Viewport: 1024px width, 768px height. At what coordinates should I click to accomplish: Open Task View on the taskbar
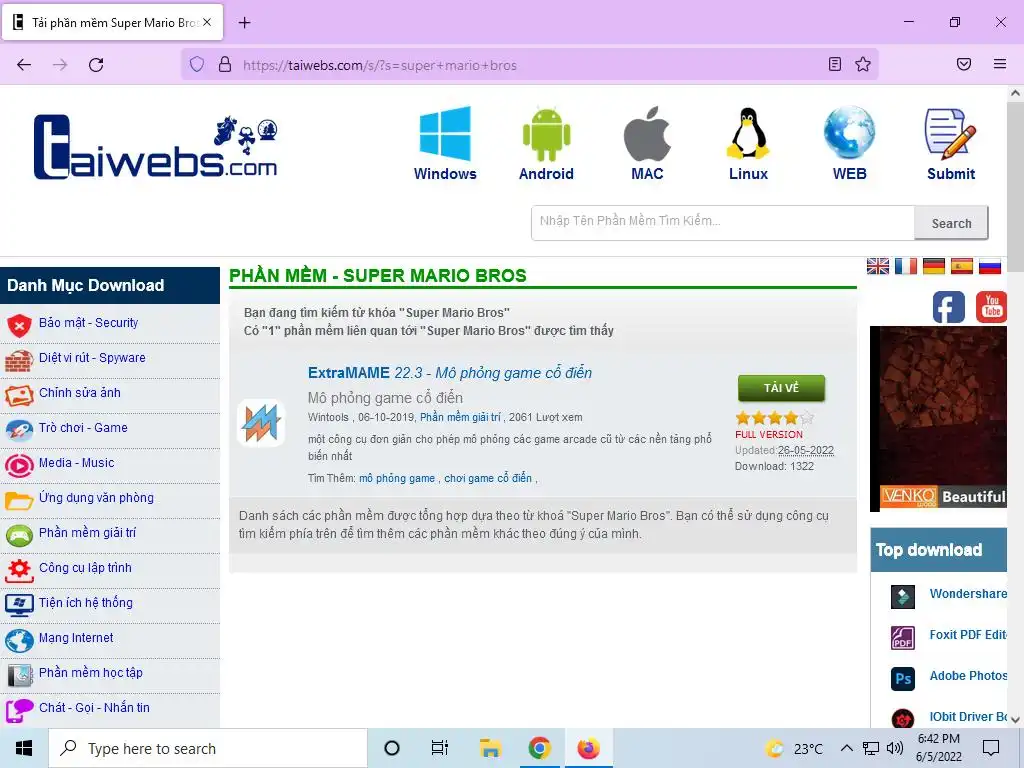[440, 748]
